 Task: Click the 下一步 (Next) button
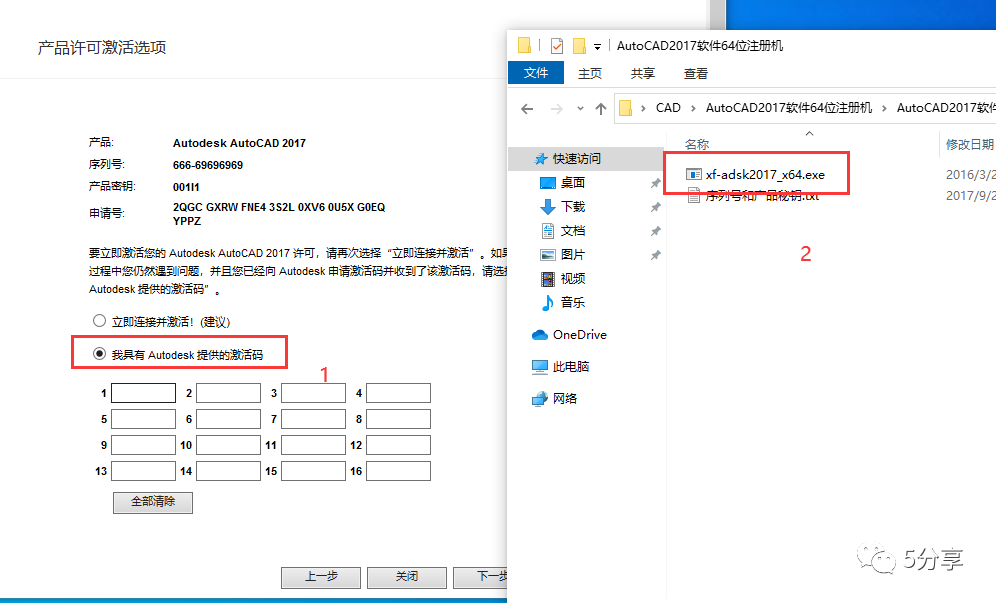coord(480,577)
